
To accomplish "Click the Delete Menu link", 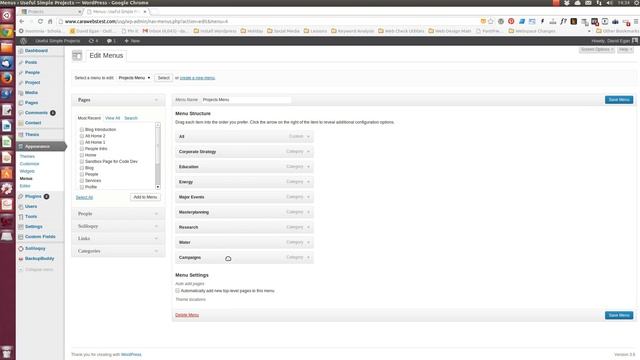I will click(187, 315).
